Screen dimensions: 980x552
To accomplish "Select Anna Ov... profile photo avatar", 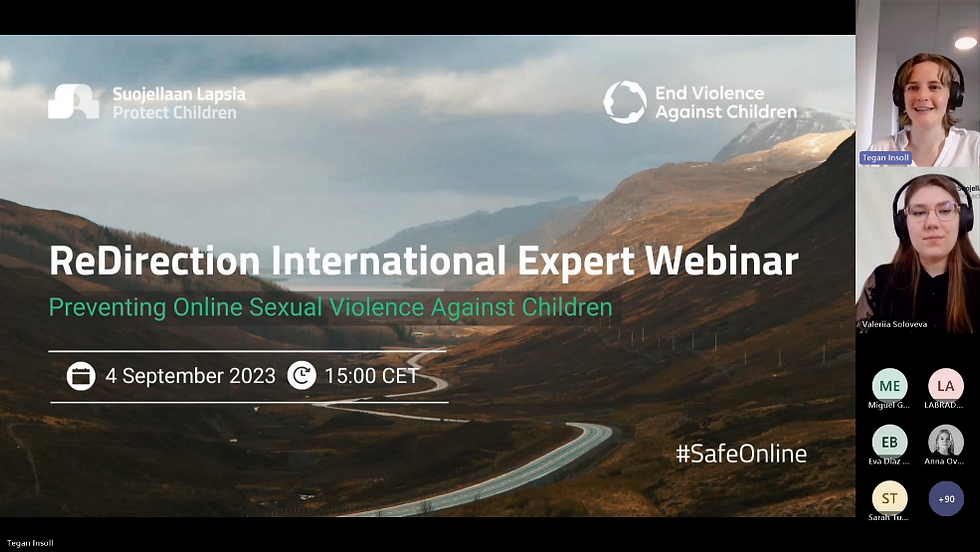I will pos(946,442).
